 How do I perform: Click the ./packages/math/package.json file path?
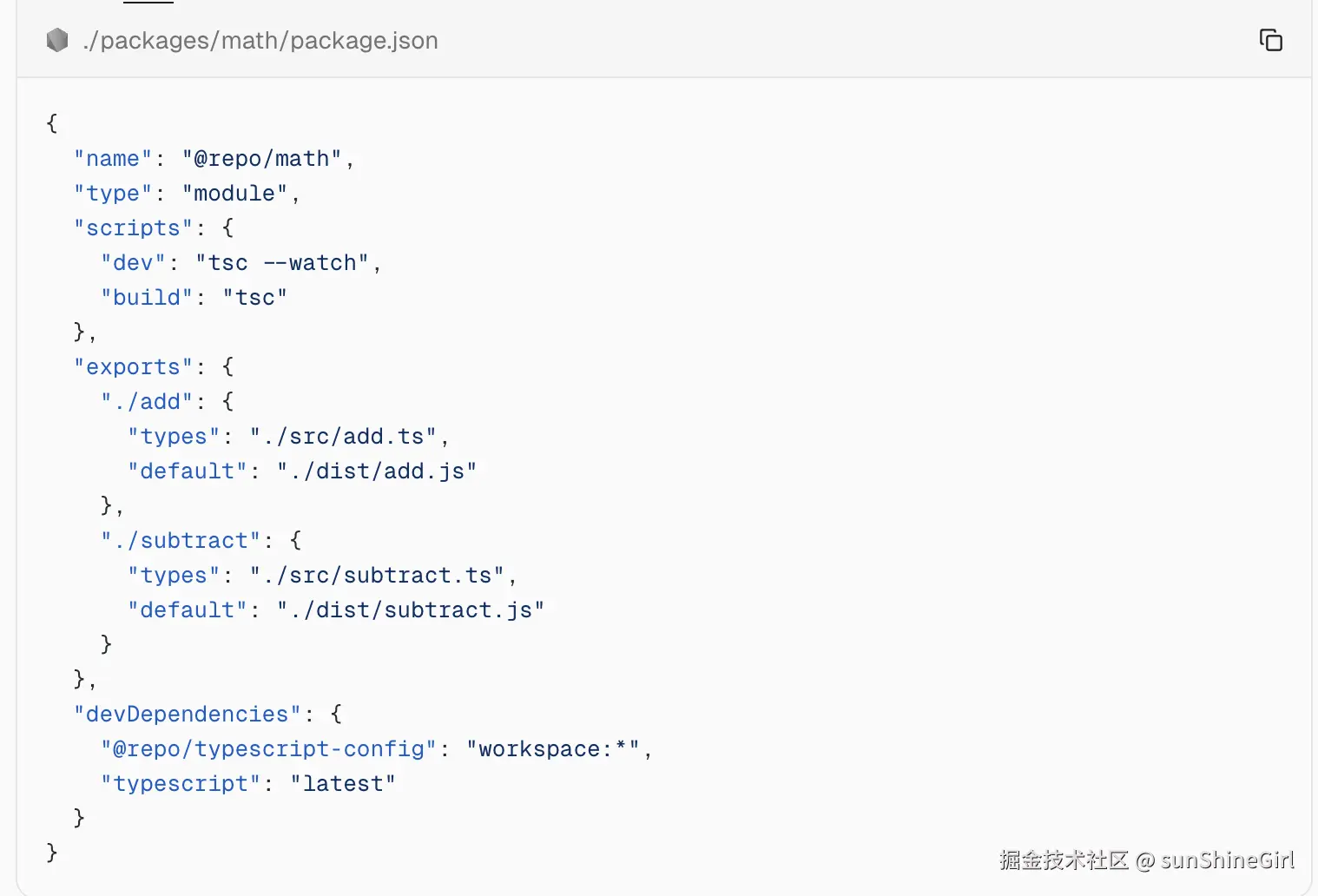pos(260,41)
